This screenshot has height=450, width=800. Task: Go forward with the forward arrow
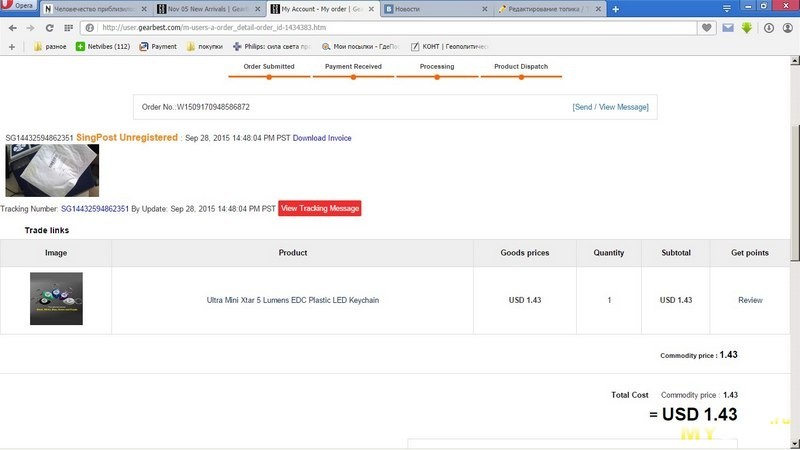click(x=31, y=28)
